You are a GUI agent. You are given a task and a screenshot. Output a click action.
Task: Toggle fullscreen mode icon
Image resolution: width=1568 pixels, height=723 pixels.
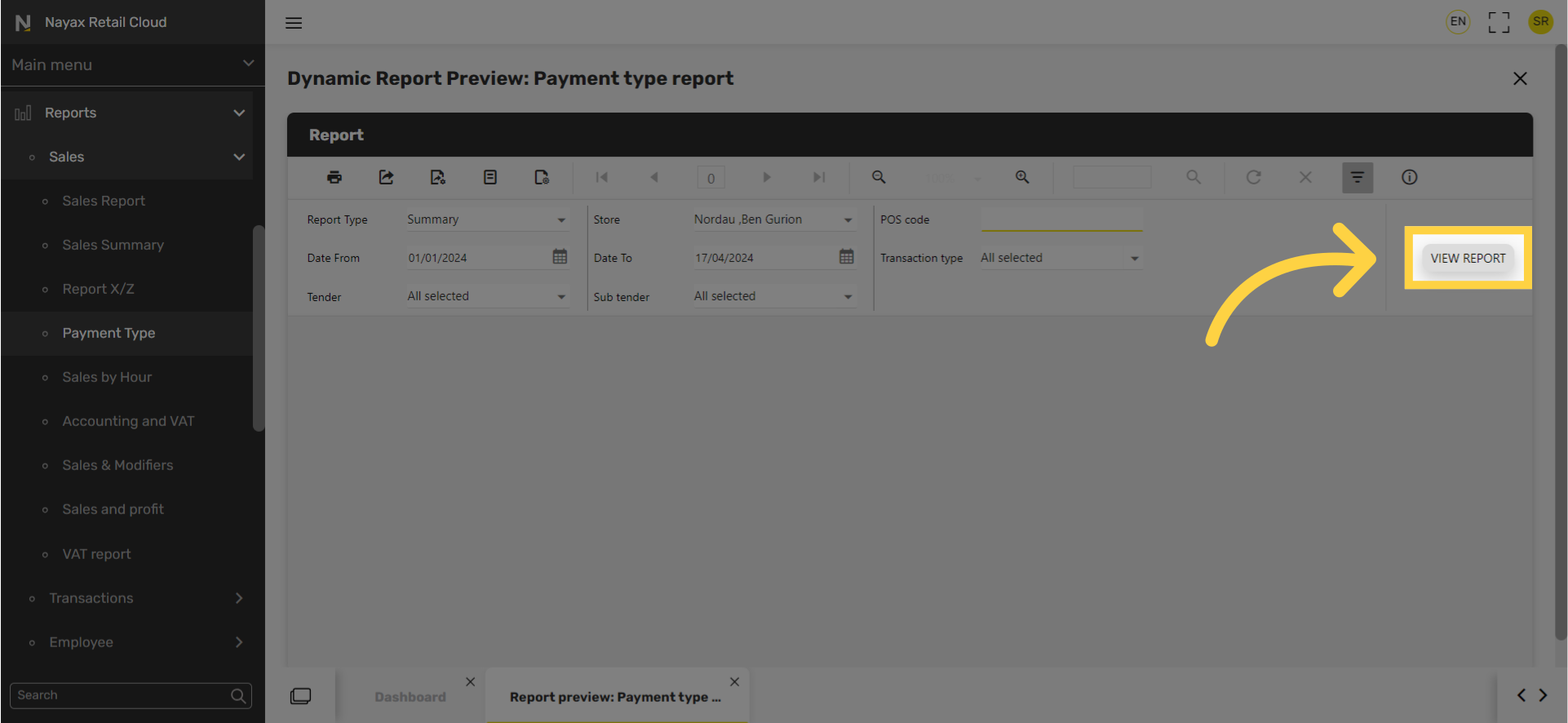(1499, 22)
